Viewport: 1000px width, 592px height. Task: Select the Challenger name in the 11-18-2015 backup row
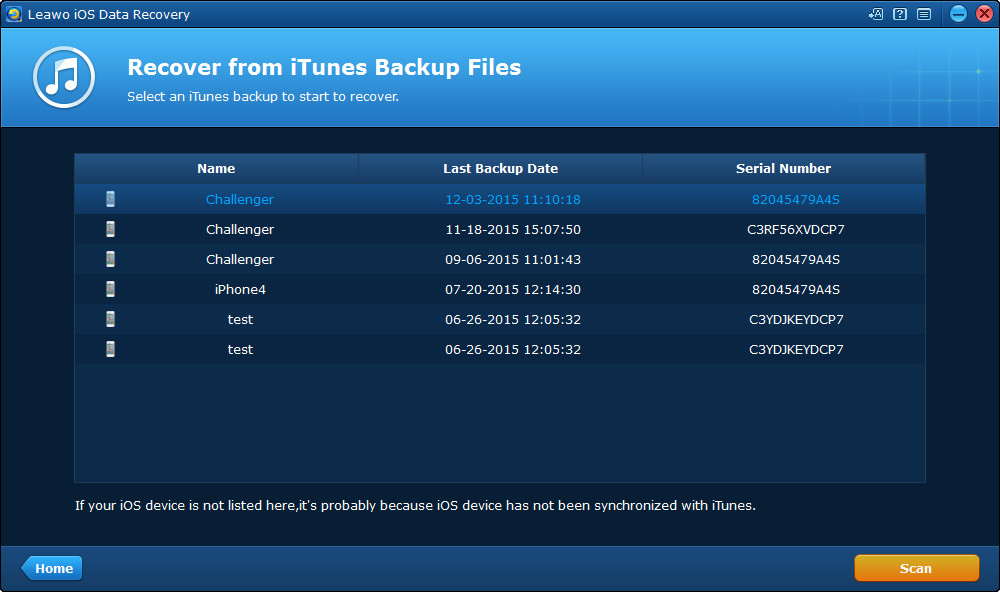[x=240, y=229]
